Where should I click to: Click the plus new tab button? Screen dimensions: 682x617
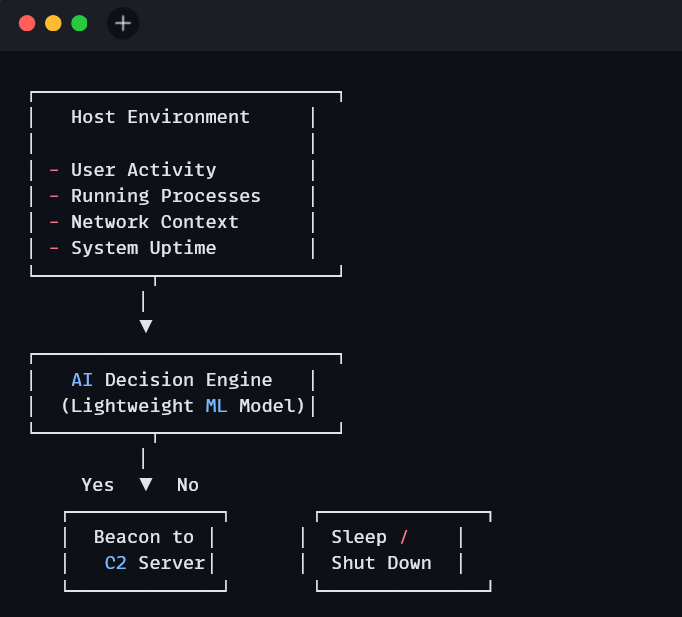pyautogui.click(x=123, y=23)
